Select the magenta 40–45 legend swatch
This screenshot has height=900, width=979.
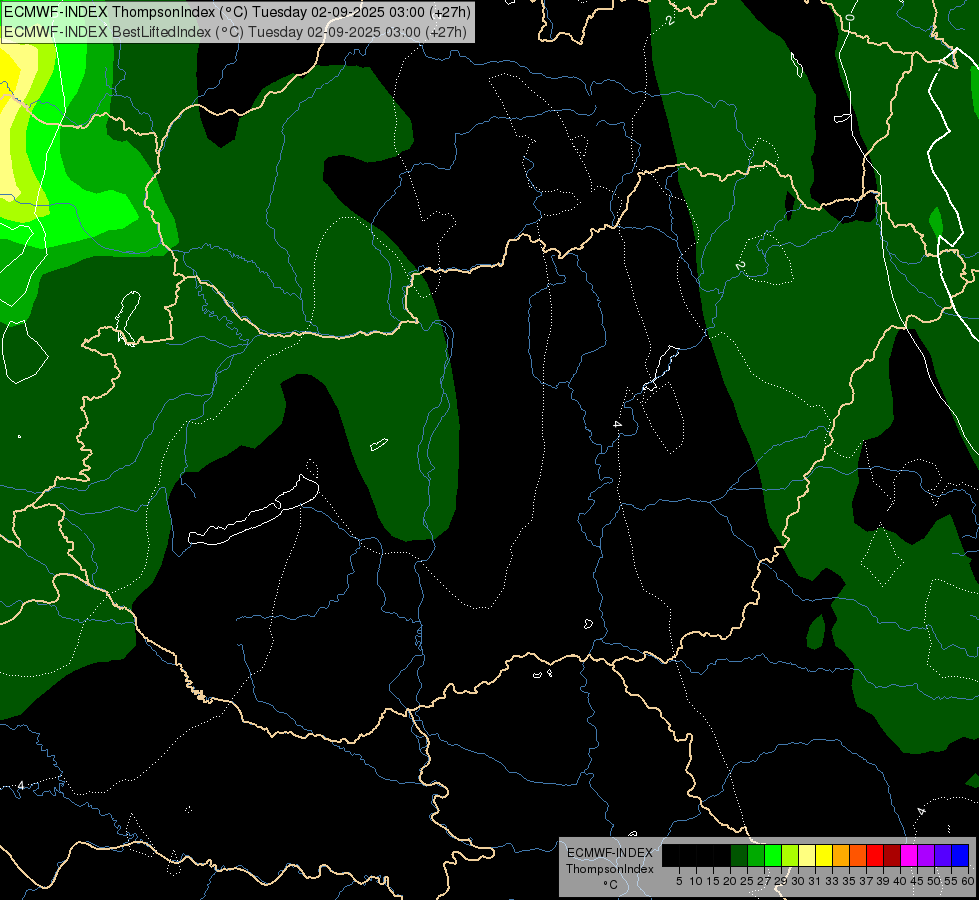point(909,855)
